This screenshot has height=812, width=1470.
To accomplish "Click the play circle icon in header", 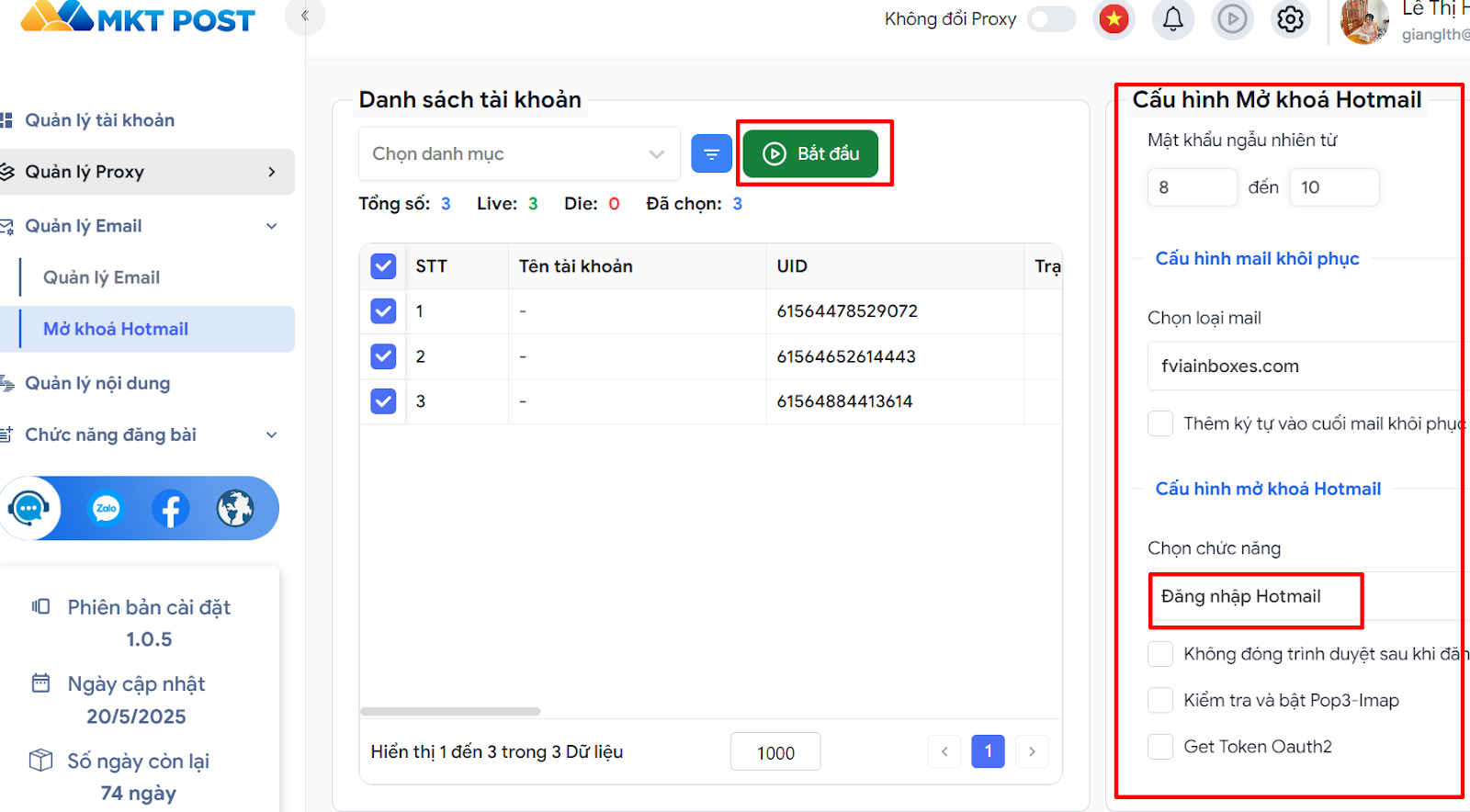I will (x=1232, y=18).
